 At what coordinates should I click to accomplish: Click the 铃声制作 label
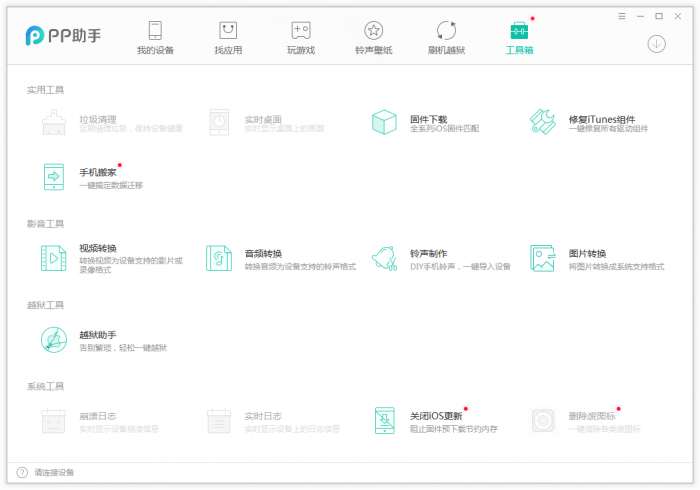click(428, 253)
